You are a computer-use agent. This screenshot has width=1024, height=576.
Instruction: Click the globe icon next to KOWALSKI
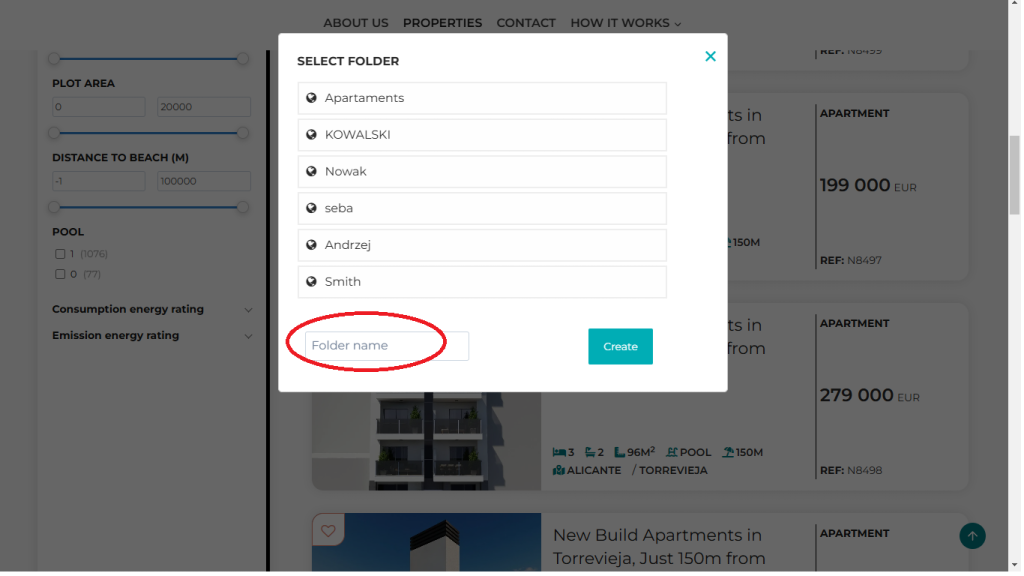[x=312, y=135]
